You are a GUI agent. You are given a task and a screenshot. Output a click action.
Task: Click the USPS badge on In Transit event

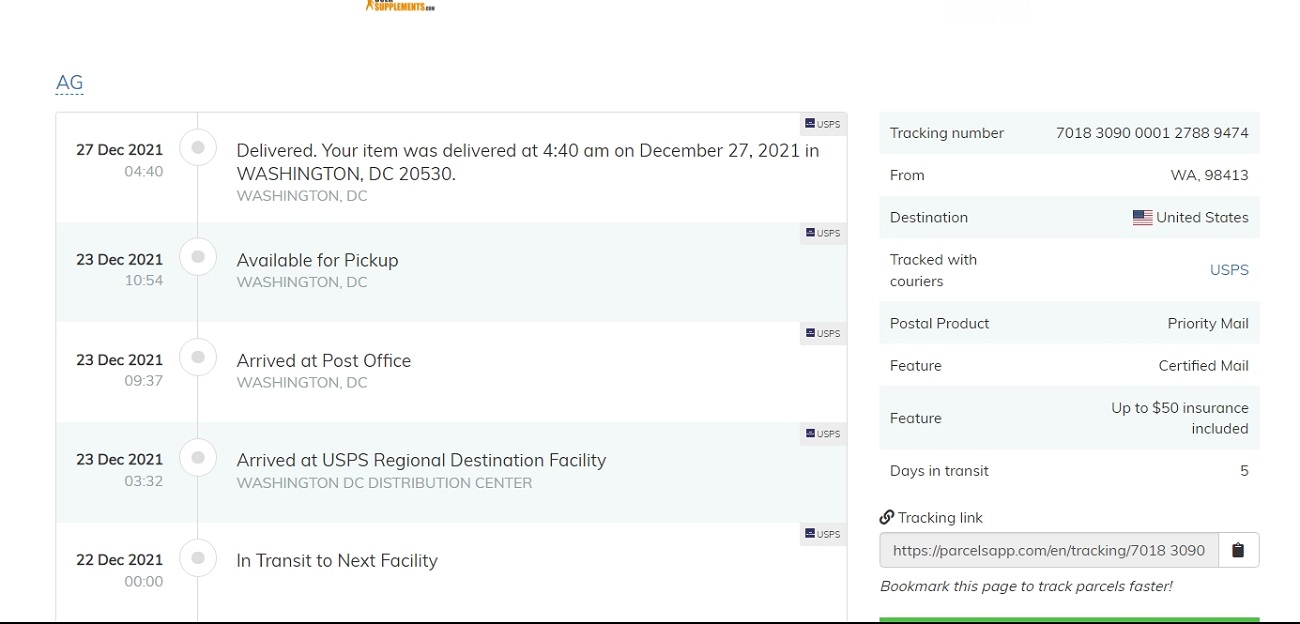pyautogui.click(x=823, y=534)
